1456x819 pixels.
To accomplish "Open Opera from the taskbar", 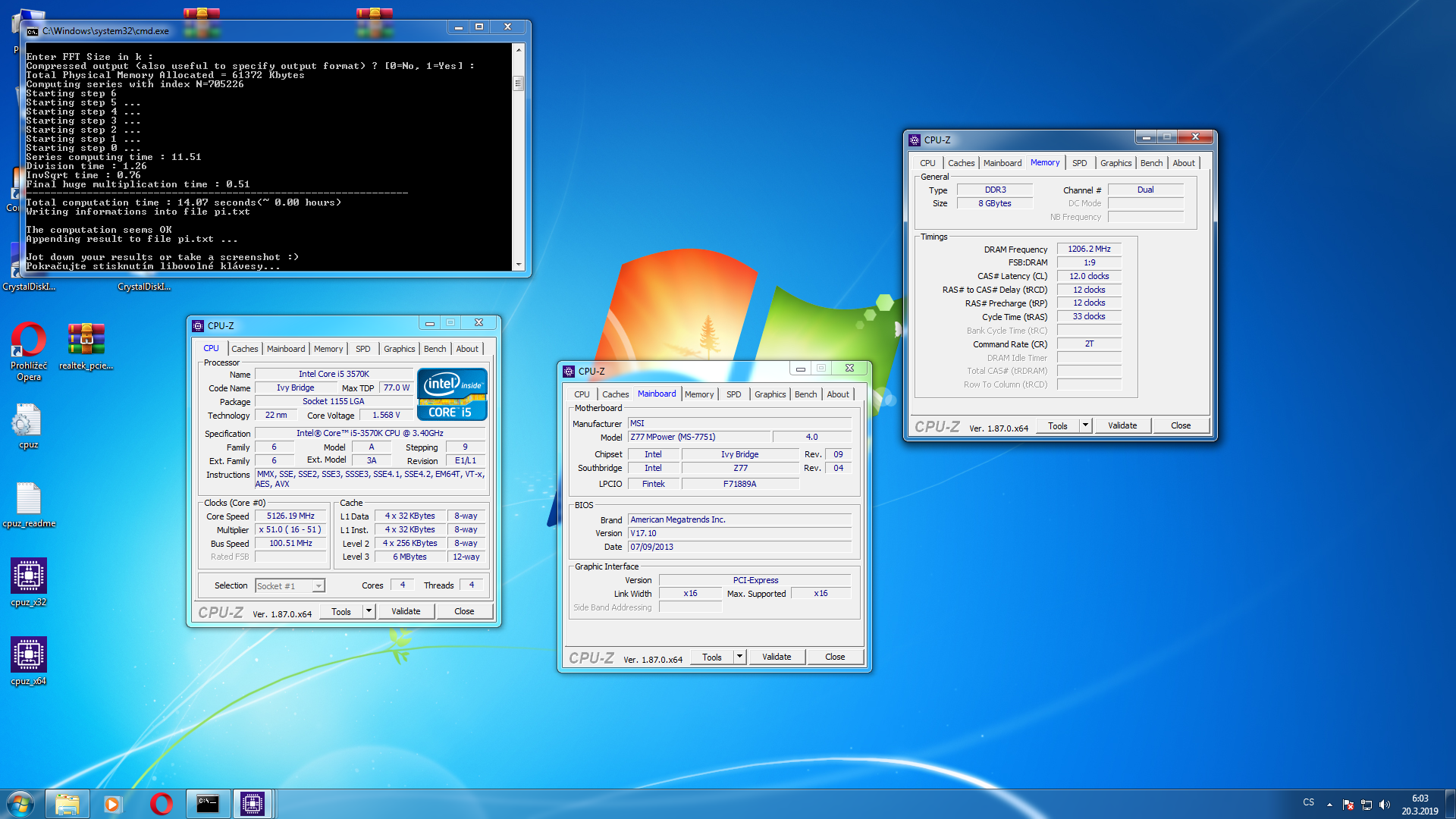I will (x=160, y=804).
